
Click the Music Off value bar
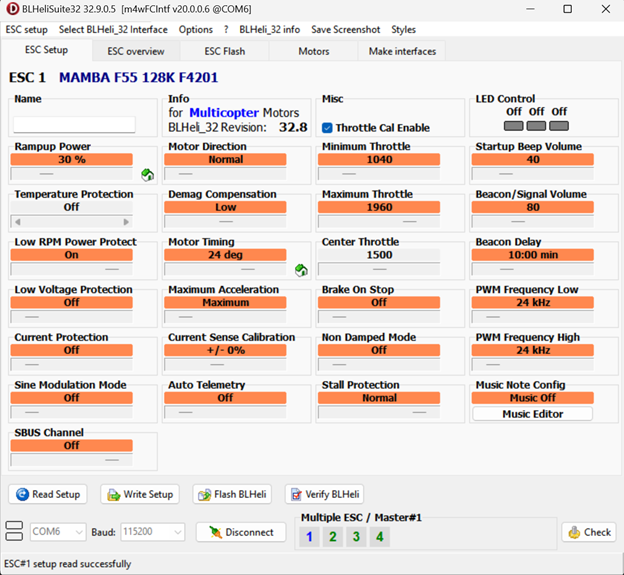click(532, 398)
